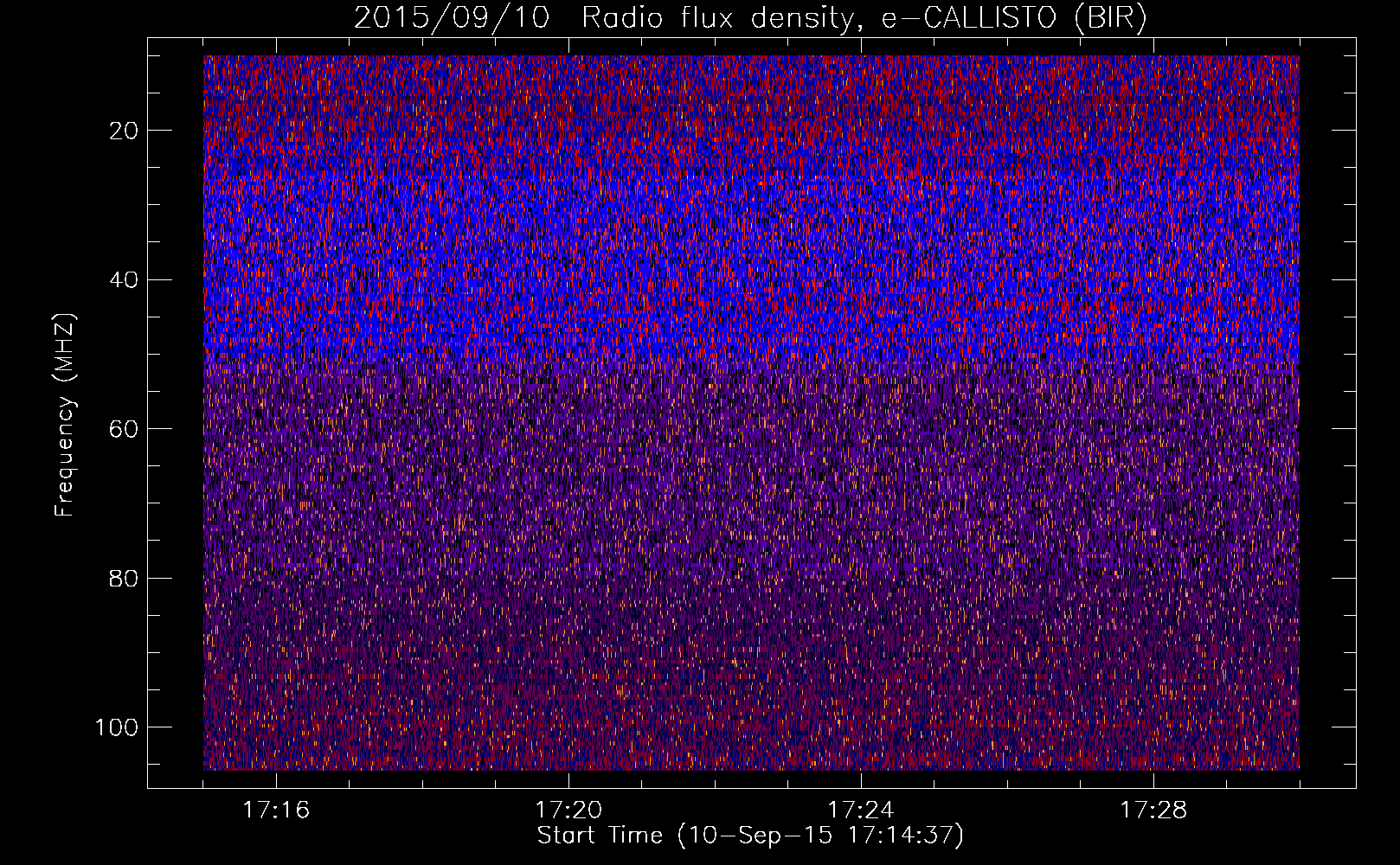Click the 20 frequency tick label
1400x865 pixels.
tap(125, 131)
